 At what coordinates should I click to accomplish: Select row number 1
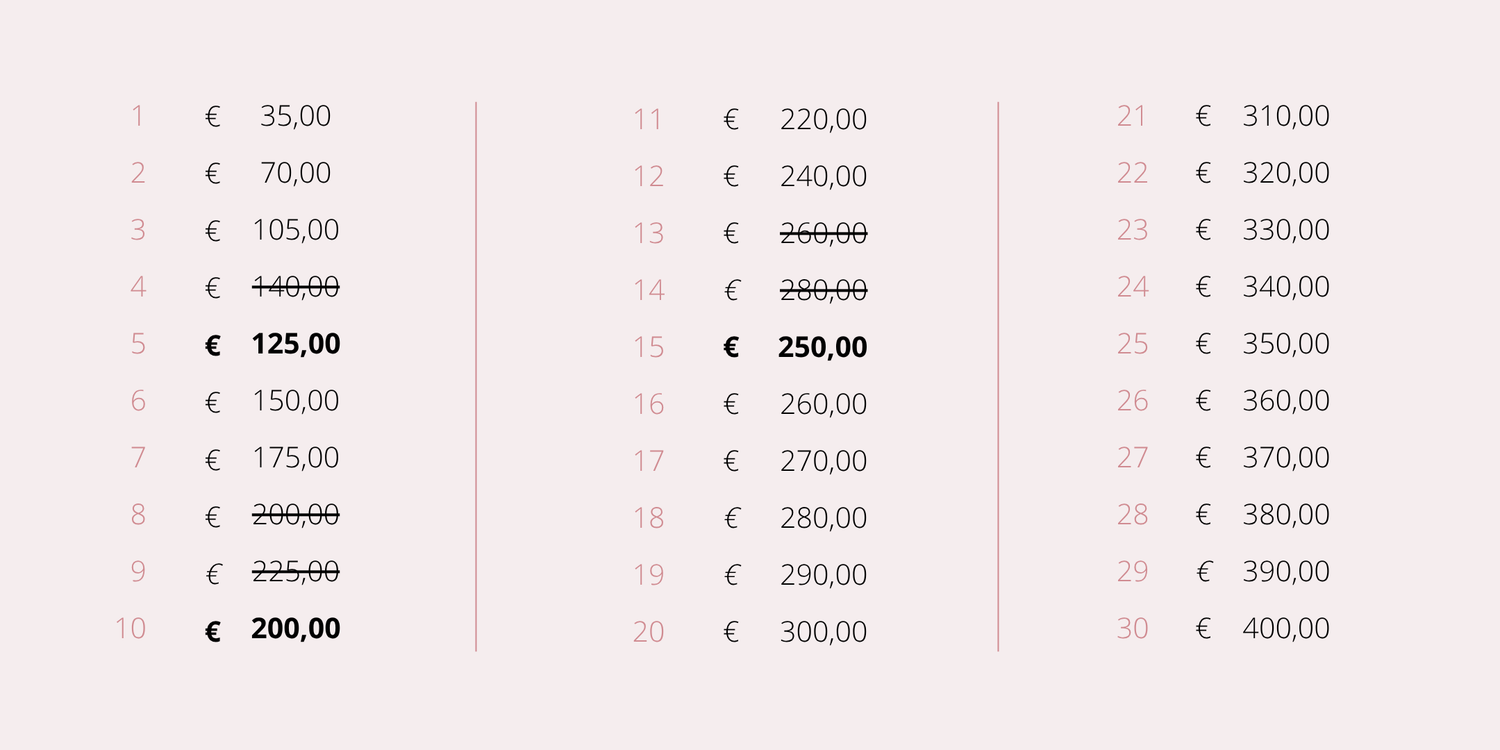click(x=138, y=117)
